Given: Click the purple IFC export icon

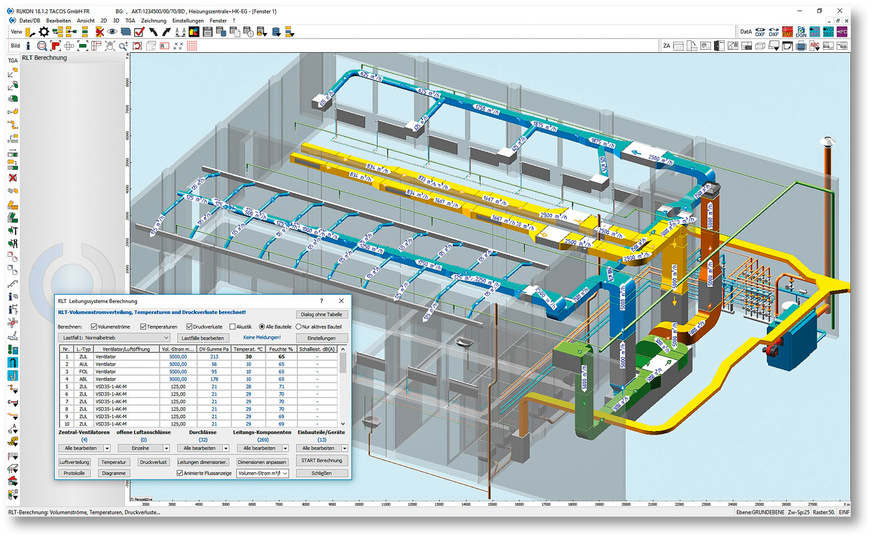Looking at the screenshot, I should [x=843, y=32].
